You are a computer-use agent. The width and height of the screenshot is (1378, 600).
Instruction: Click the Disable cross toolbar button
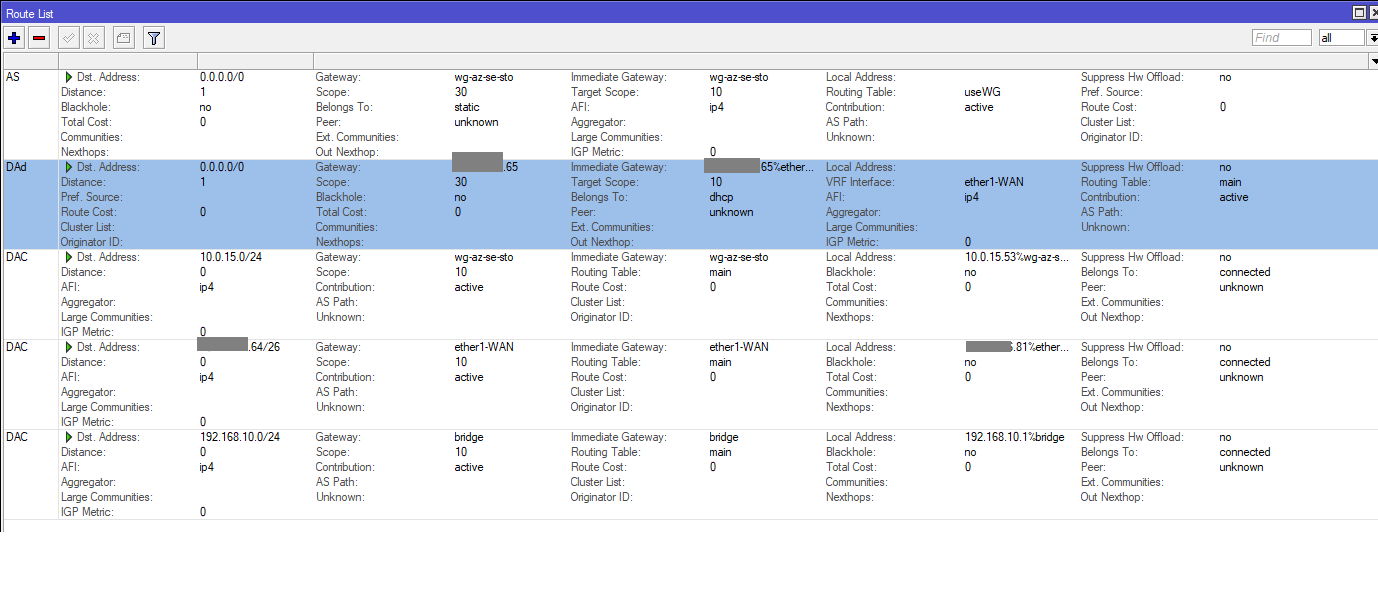tap(93, 38)
